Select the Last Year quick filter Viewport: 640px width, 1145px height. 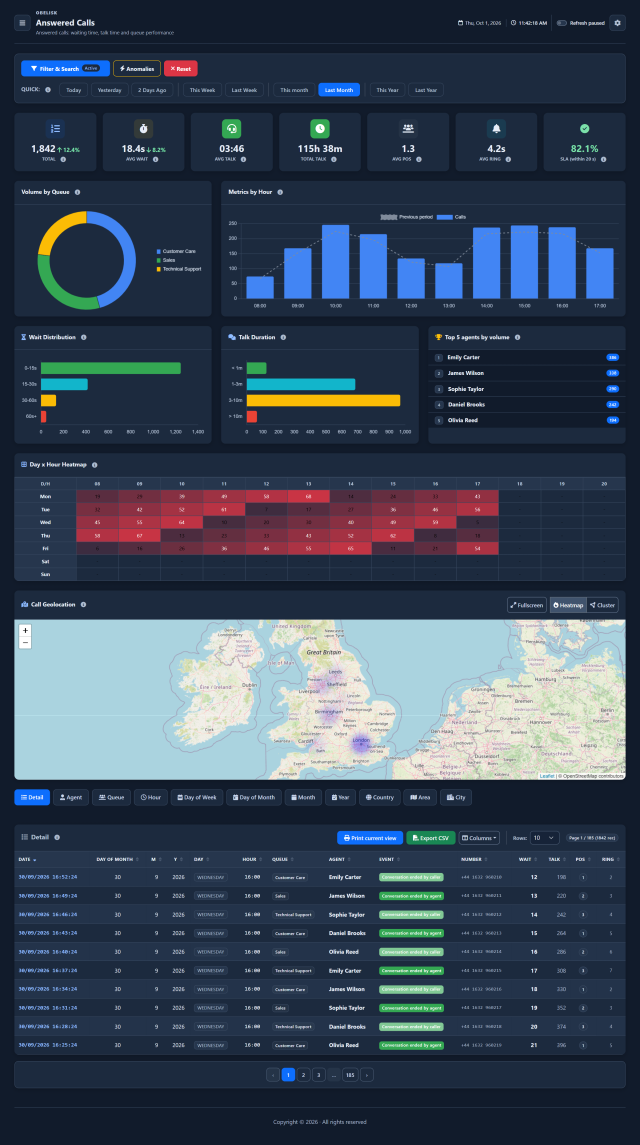426,90
